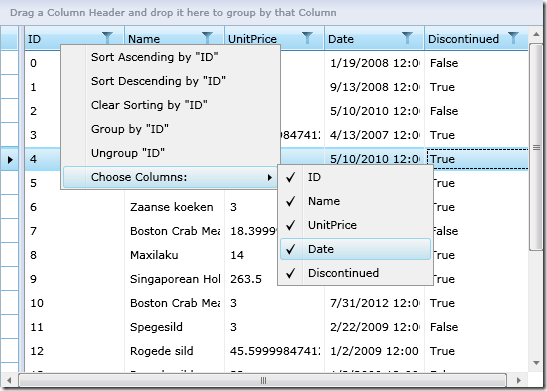Click the 4/13/2007 date cell
The height and width of the screenshot is (391, 547).
point(374,135)
